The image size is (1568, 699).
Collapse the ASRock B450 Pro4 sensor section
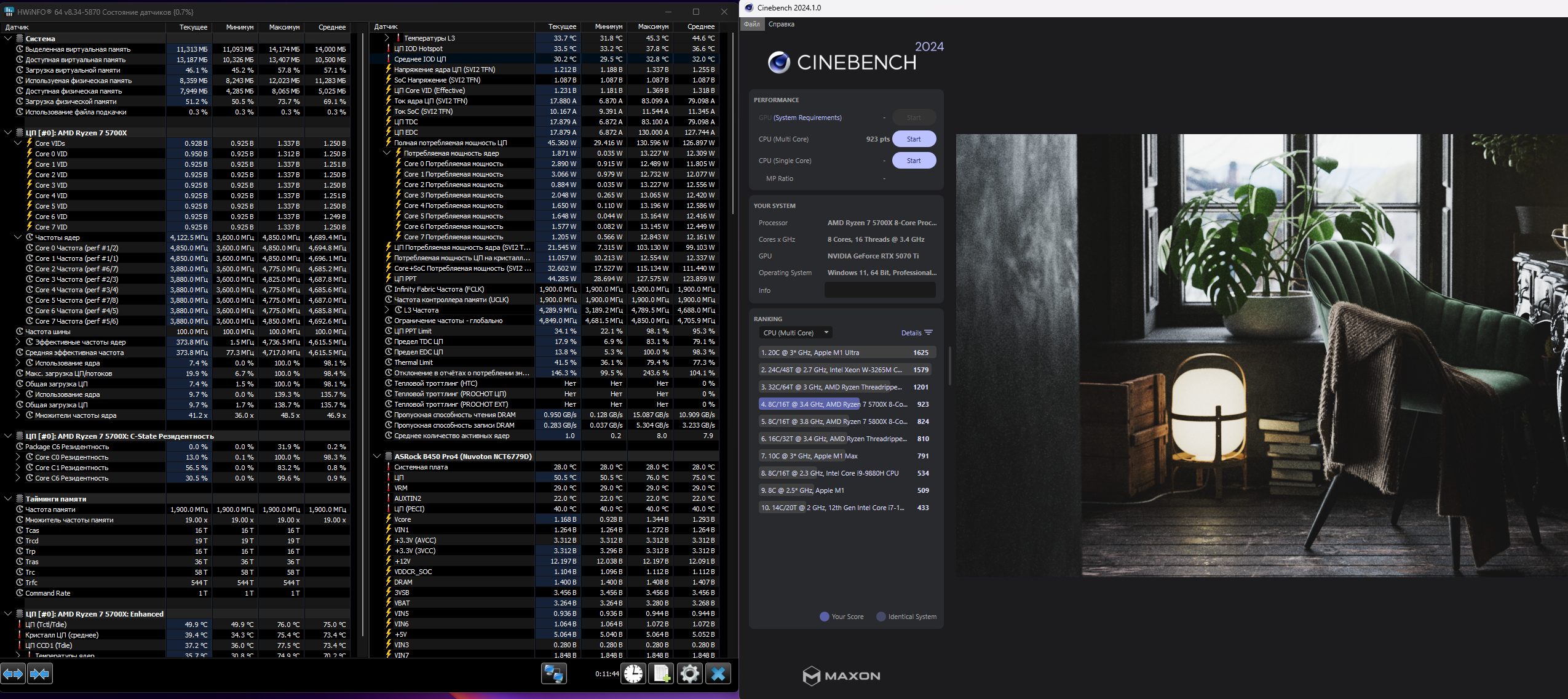[x=377, y=457]
